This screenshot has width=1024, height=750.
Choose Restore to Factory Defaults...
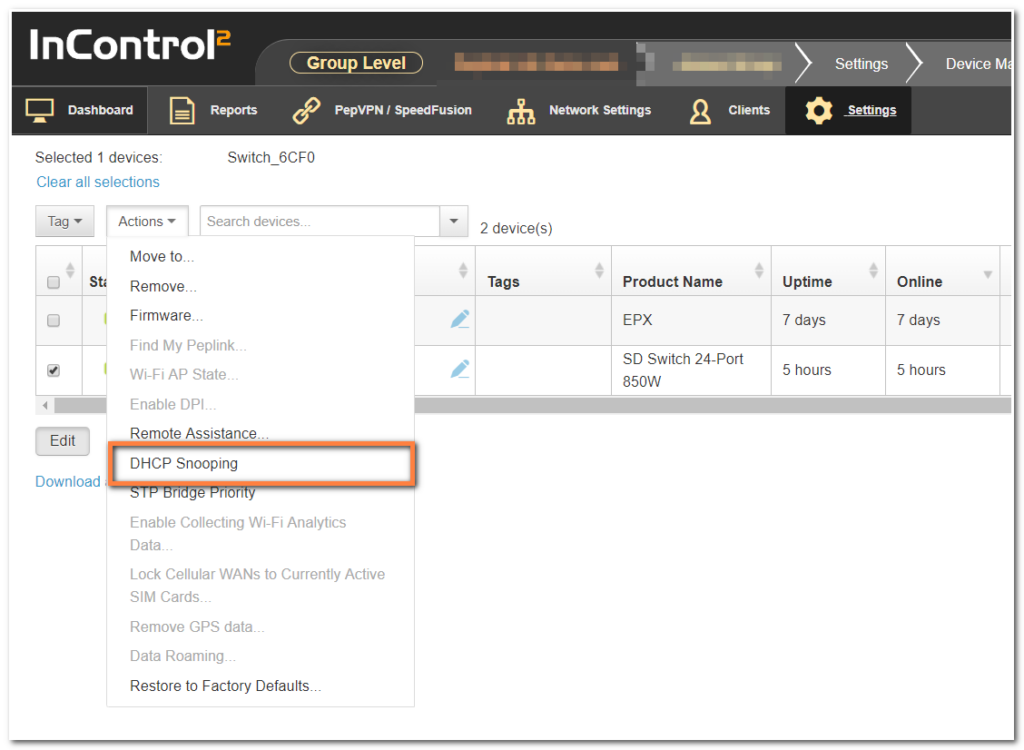tap(225, 686)
